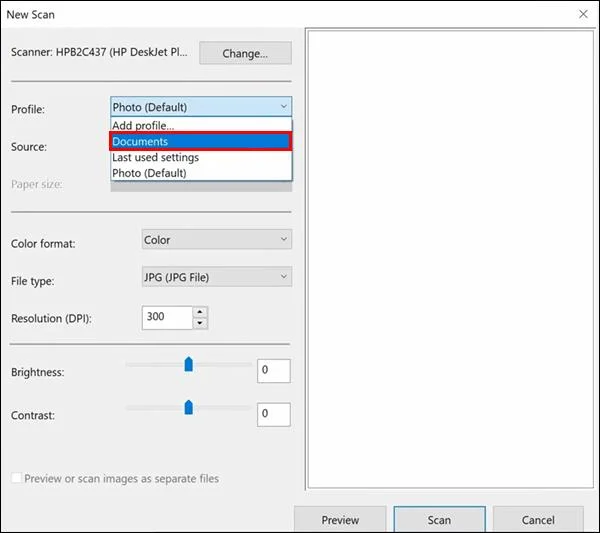The width and height of the screenshot is (600, 533).
Task: Select Photo (Default) entry in the open list
Action: pyautogui.click(x=201, y=173)
